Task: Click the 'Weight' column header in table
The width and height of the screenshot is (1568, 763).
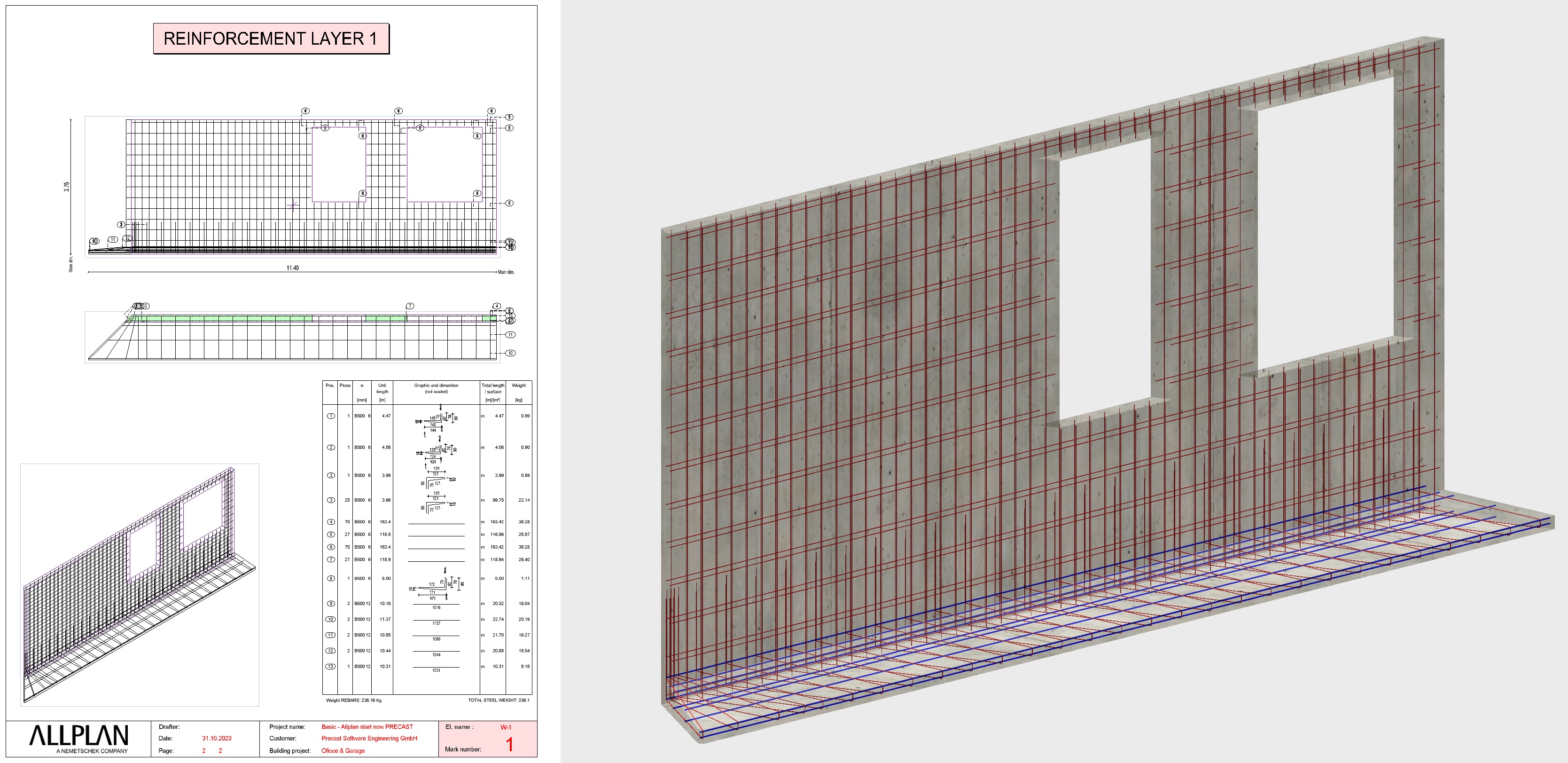Action: coord(519,385)
